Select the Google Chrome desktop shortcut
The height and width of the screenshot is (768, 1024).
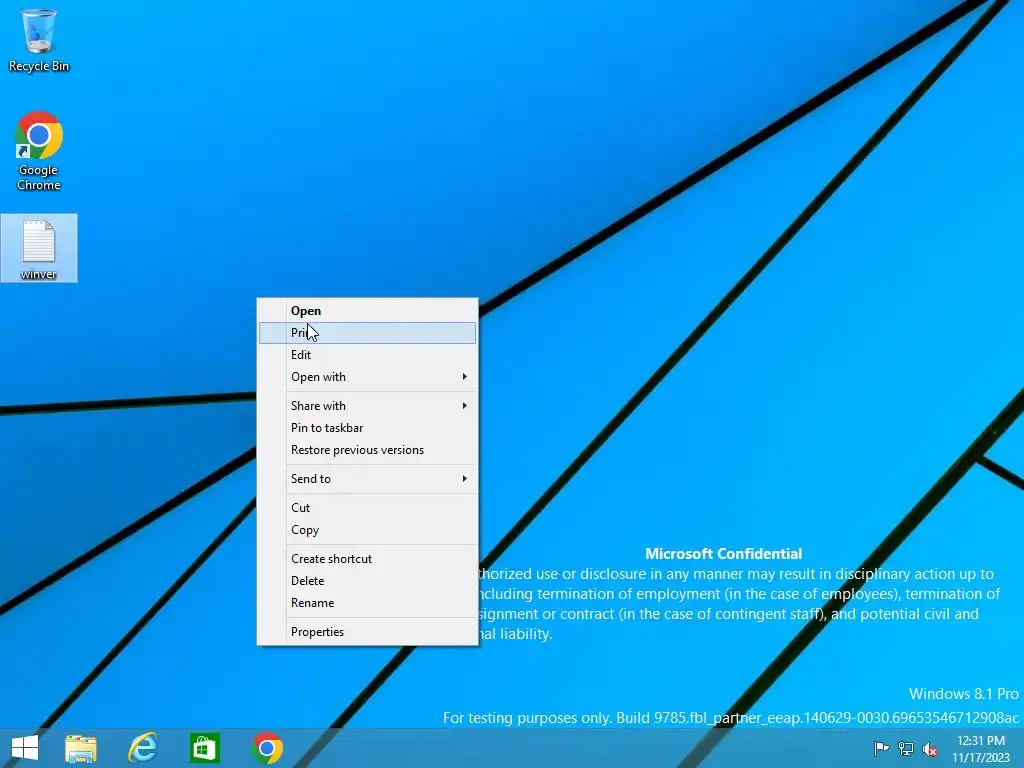pyautogui.click(x=39, y=152)
